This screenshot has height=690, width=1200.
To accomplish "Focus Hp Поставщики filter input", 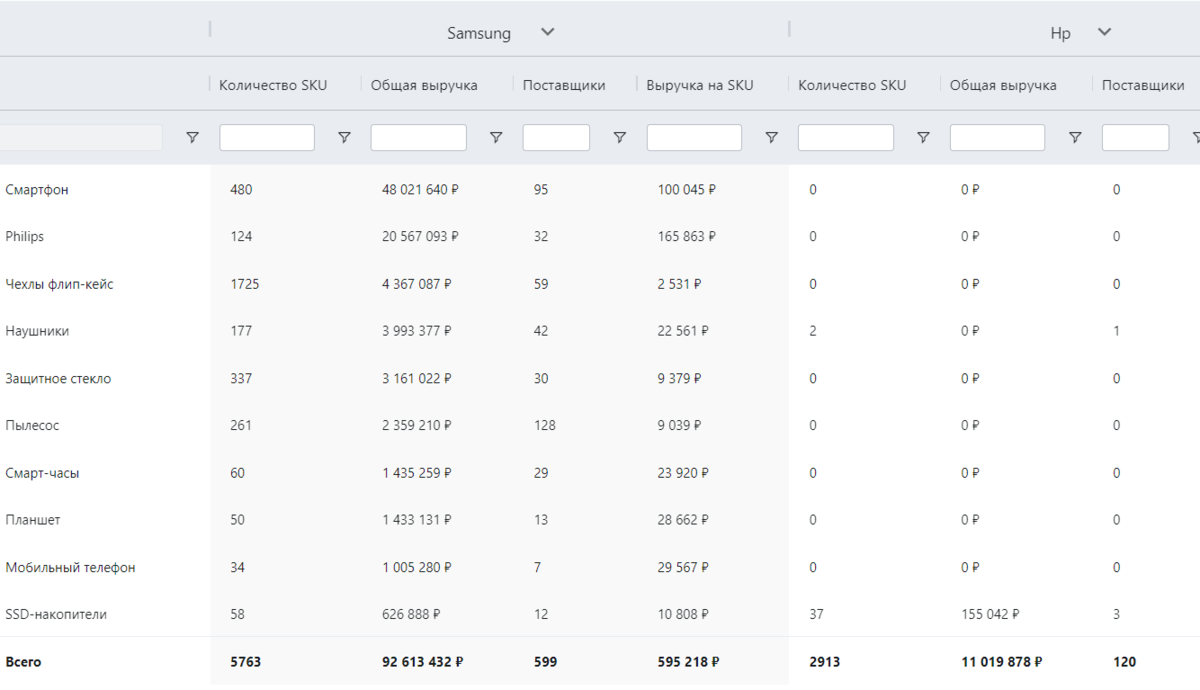I will [1135, 138].
